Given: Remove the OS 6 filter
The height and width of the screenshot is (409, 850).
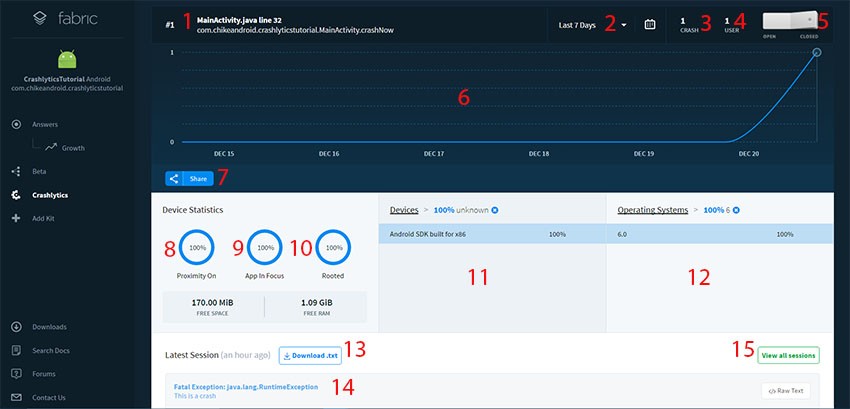Looking at the screenshot, I should coord(736,210).
